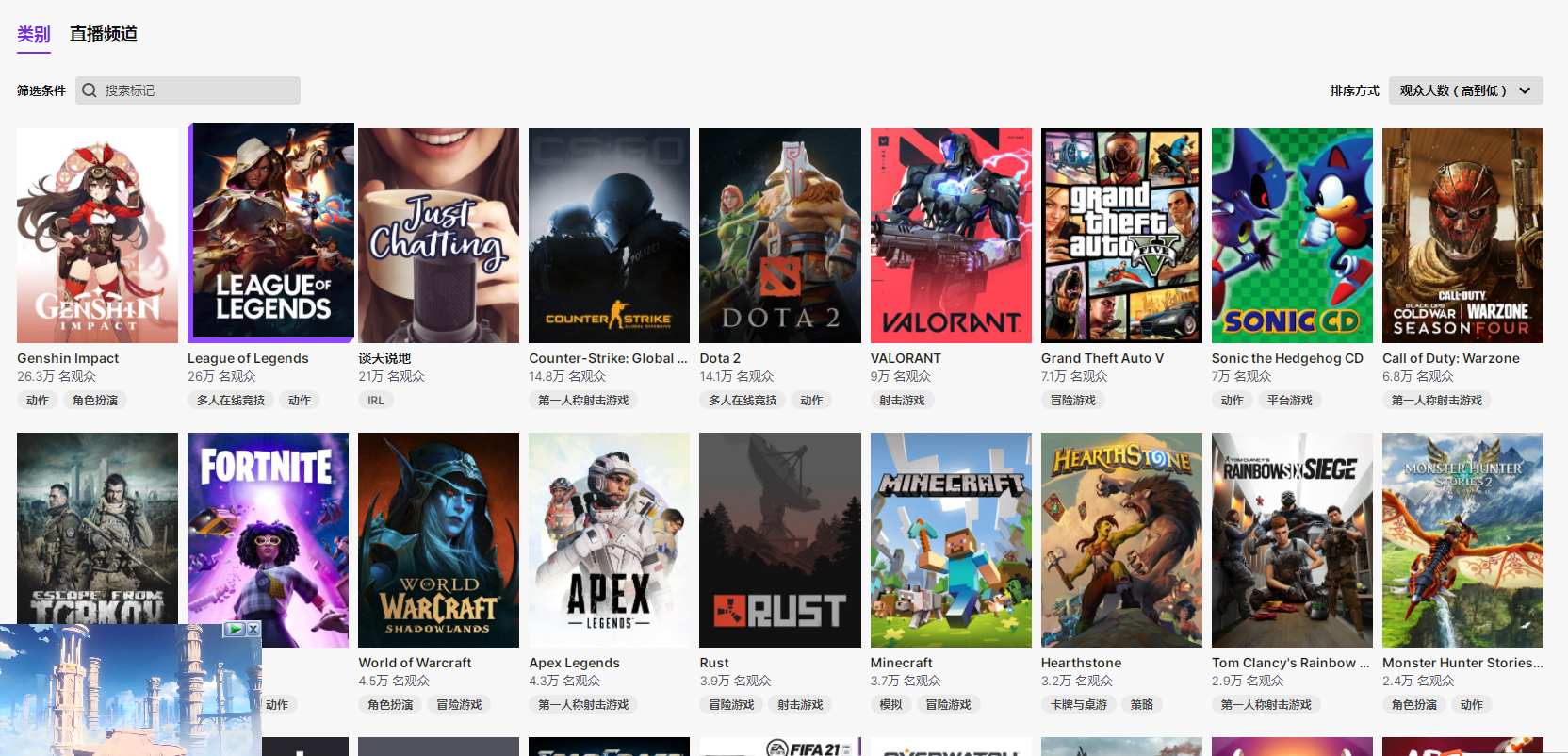The width and height of the screenshot is (1568, 756).
Task: Click the VALORANT cover image
Action: pos(951,236)
